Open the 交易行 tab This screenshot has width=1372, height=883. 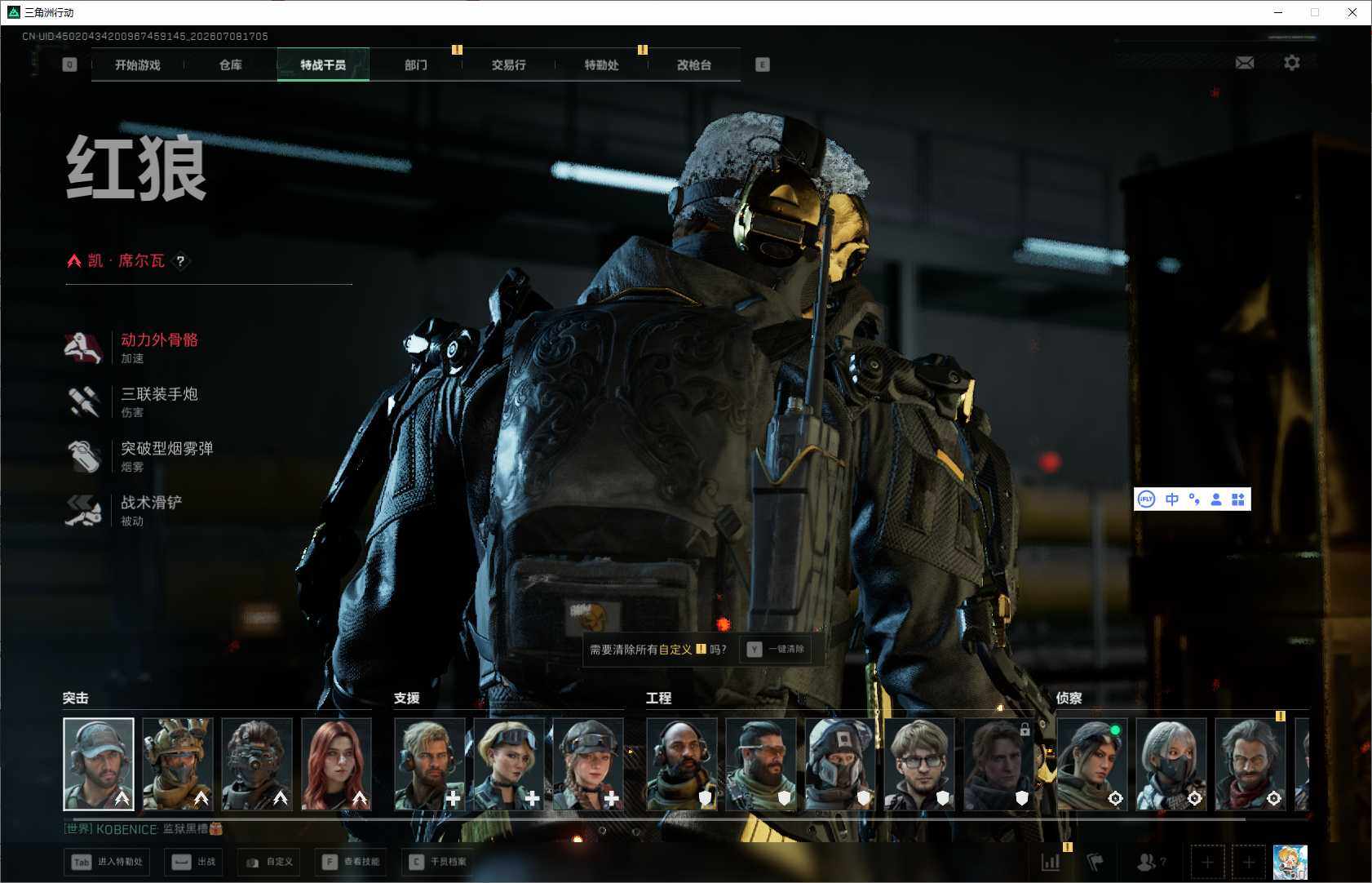[508, 64]
